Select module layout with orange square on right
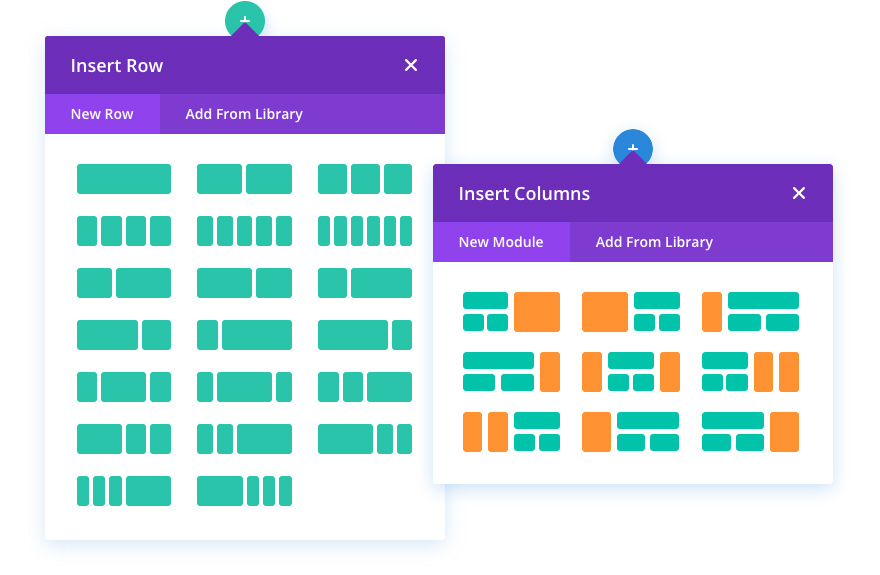Viewport: 880px width, 575px height. [511, 312]
